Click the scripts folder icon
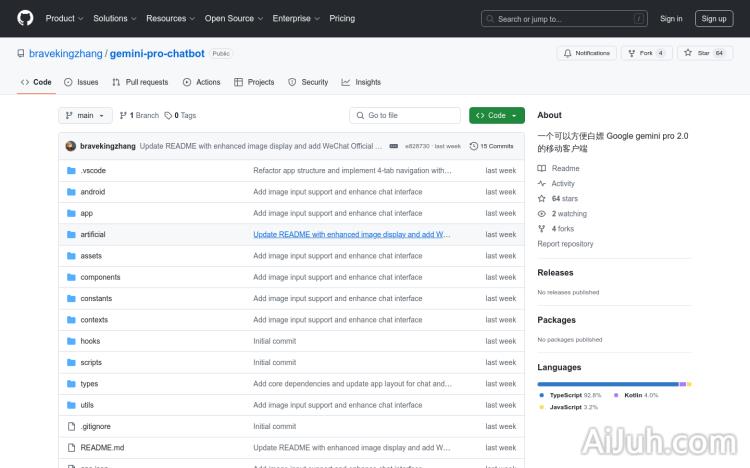The height and width of the screenshot is (468, 750). click(71, 362)
